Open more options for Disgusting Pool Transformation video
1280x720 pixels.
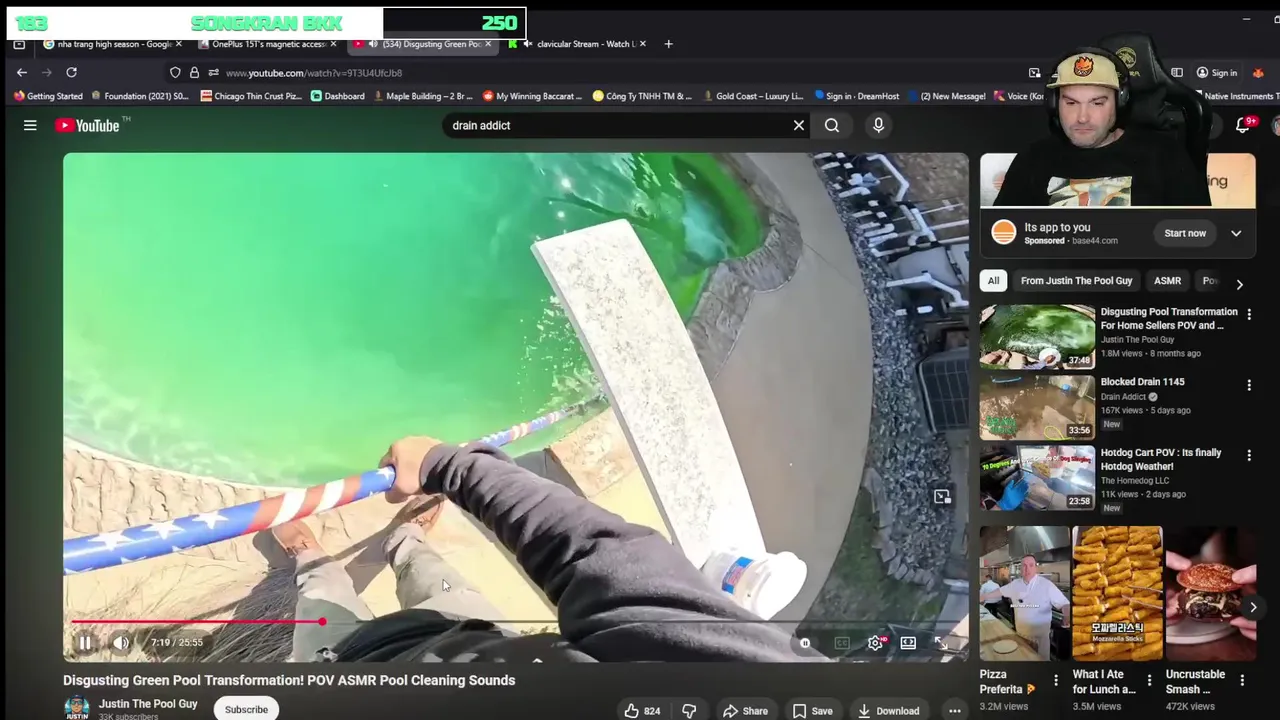coord(1248,314)
